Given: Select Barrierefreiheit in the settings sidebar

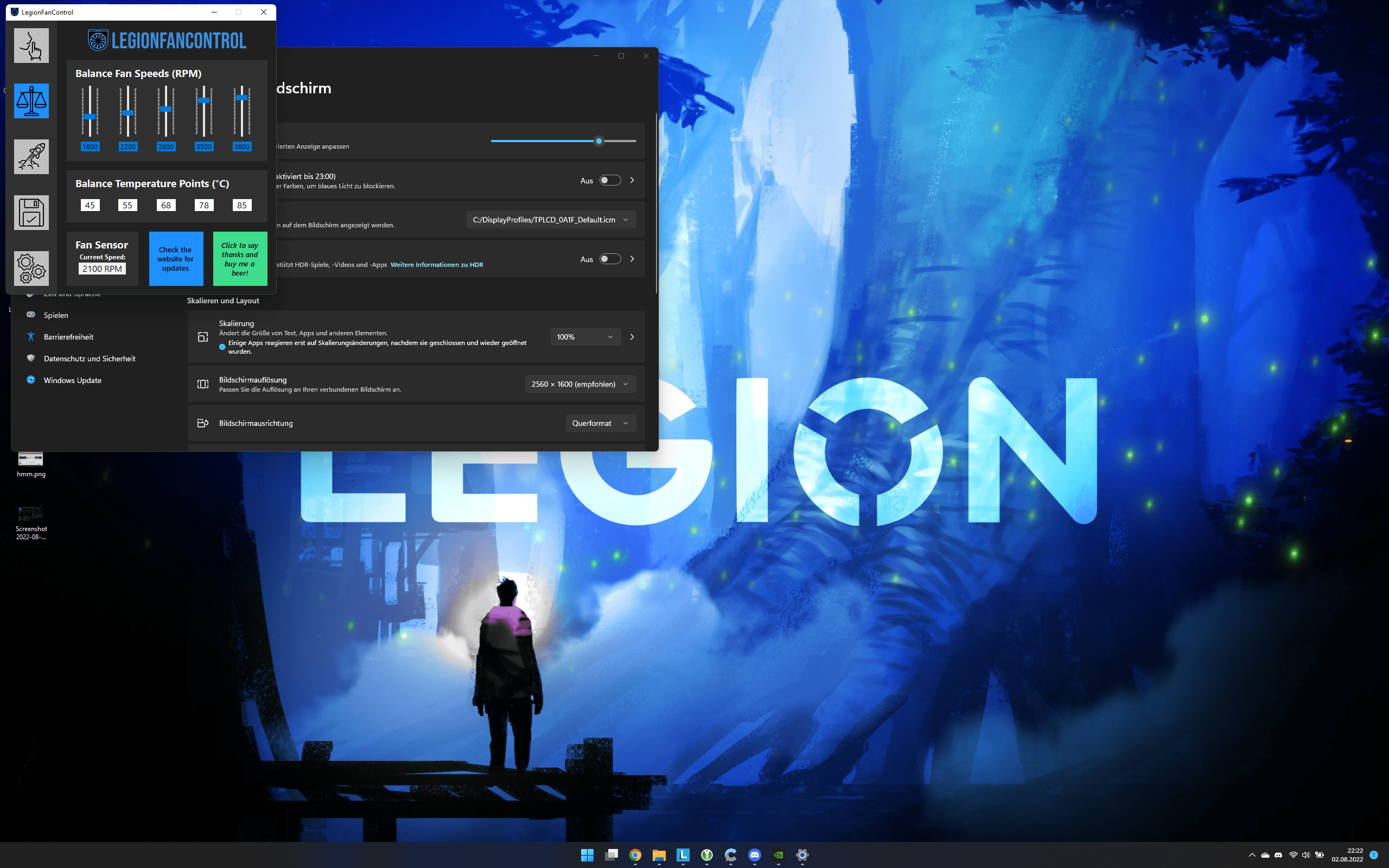Looking at the screenshot, I should coord(68,337).
